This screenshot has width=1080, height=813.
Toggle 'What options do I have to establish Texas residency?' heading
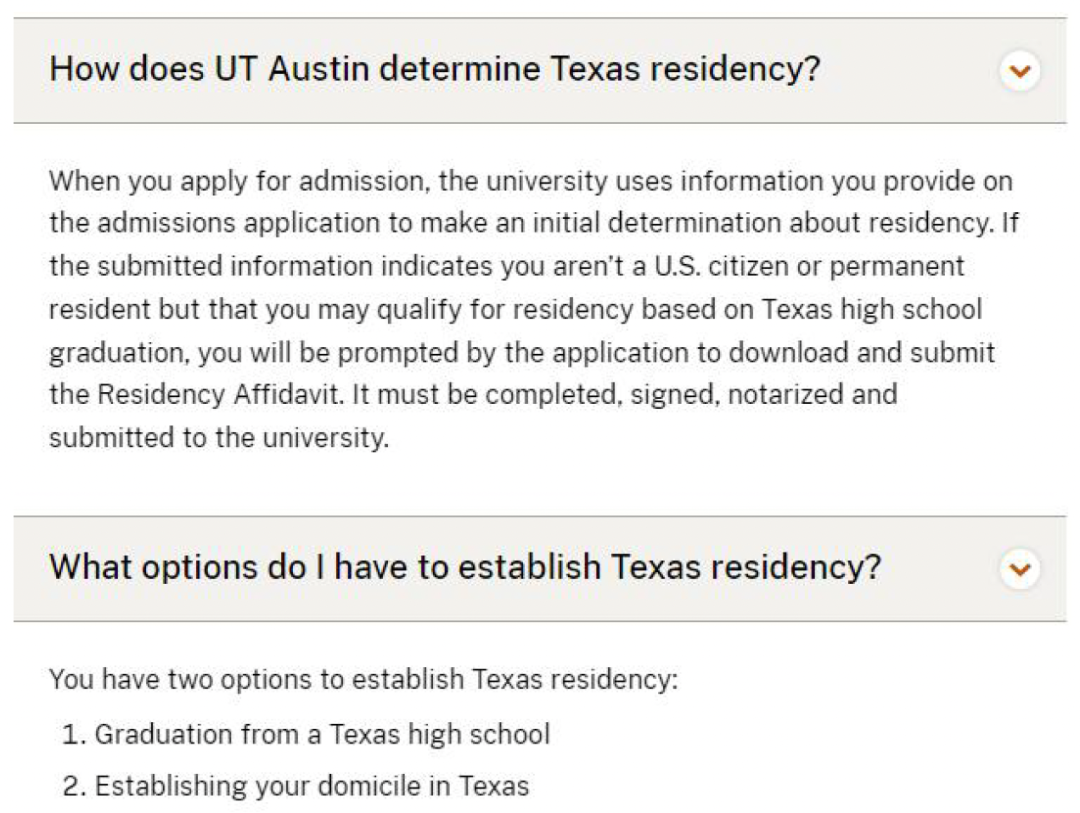pos(465,567)
